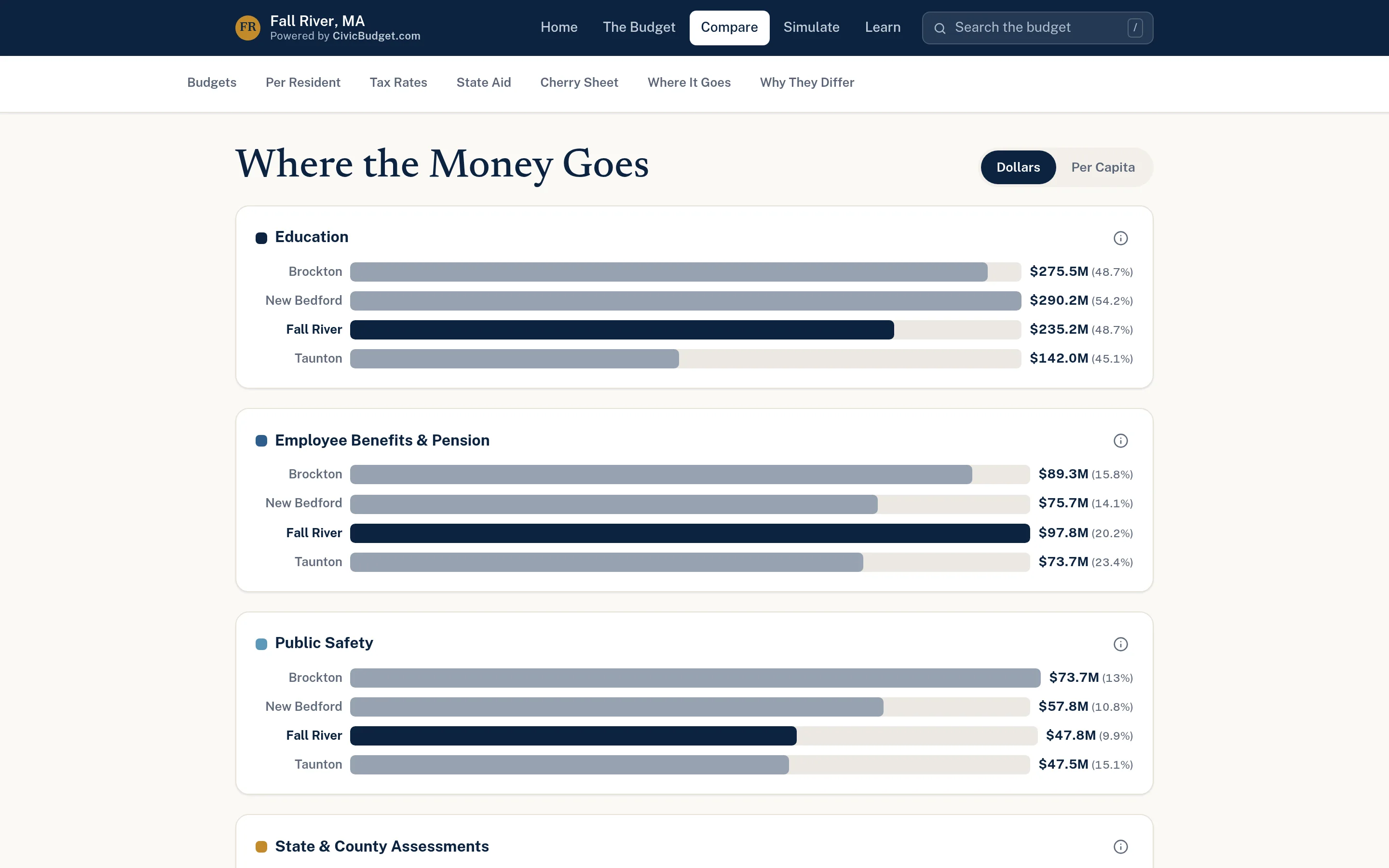Select the Why They Differ sub-tab

[x=807, y=82]
